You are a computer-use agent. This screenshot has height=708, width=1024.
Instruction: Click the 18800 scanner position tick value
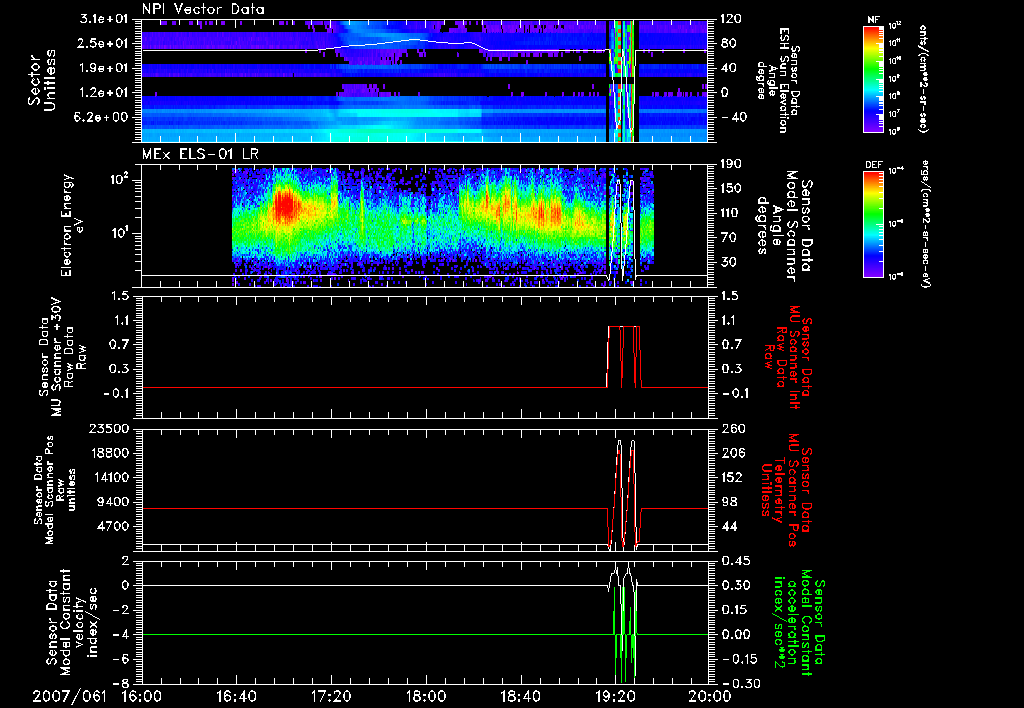click(x=110, y=453)
